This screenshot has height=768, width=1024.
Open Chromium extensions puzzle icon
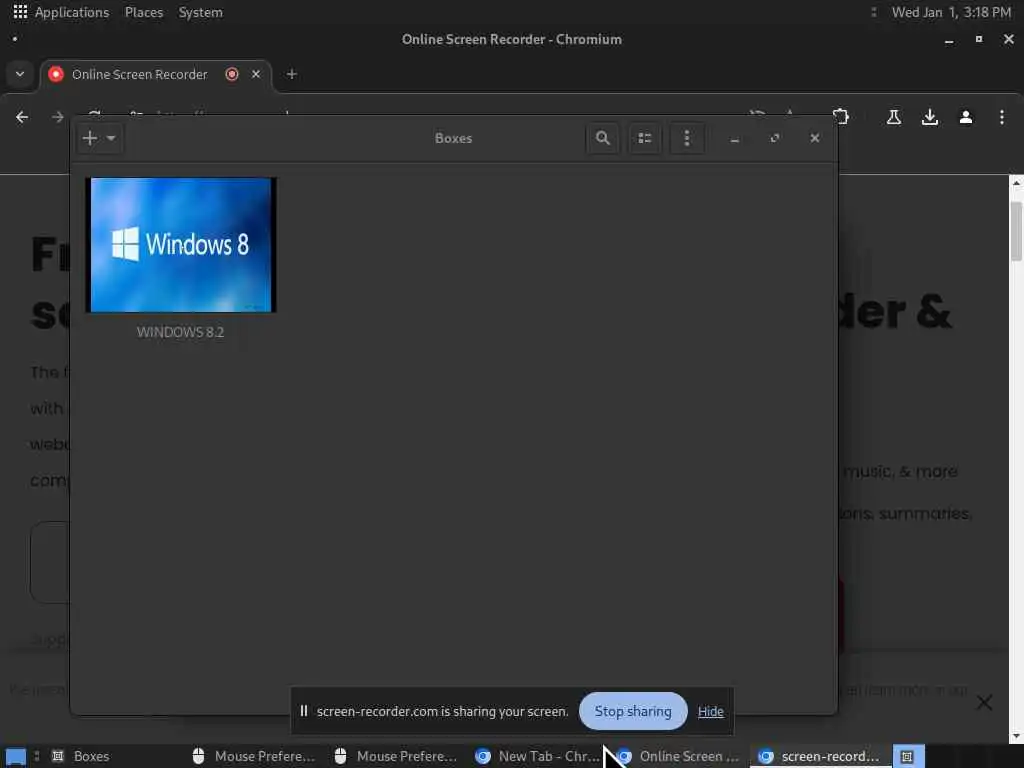click(x=842, y=117)
